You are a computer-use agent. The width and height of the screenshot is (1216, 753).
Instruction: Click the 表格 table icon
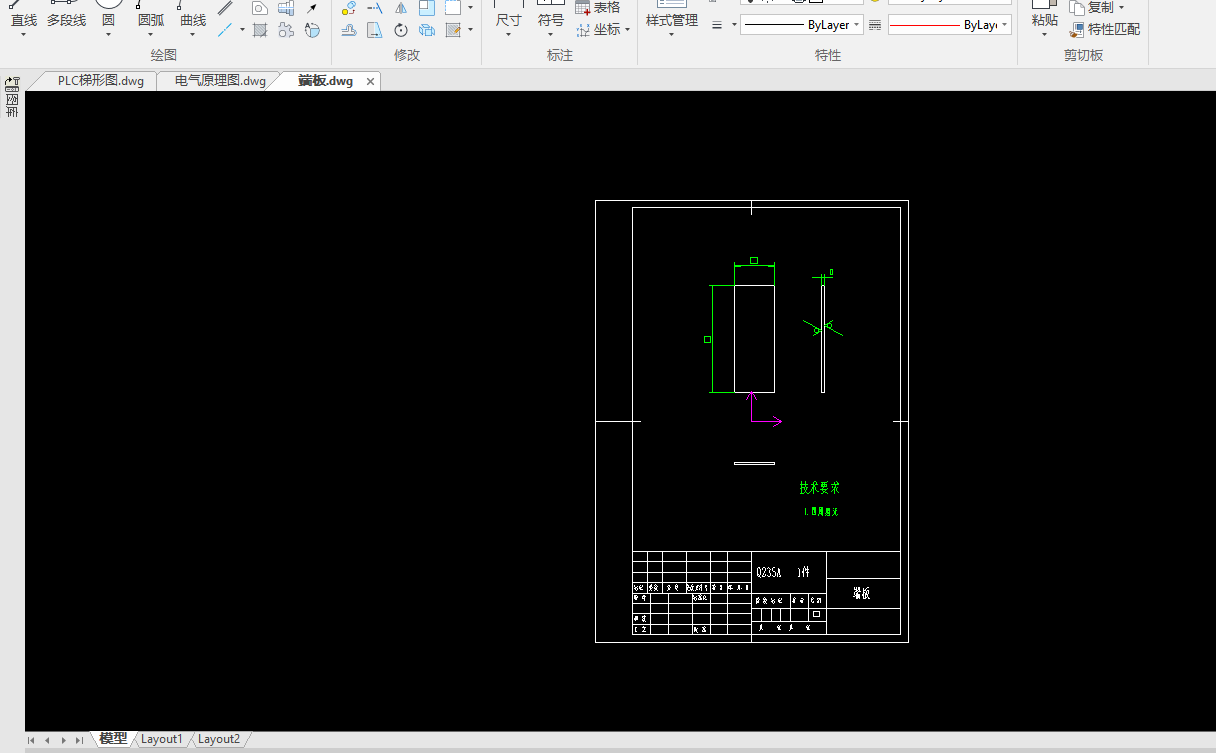[583, 7]
